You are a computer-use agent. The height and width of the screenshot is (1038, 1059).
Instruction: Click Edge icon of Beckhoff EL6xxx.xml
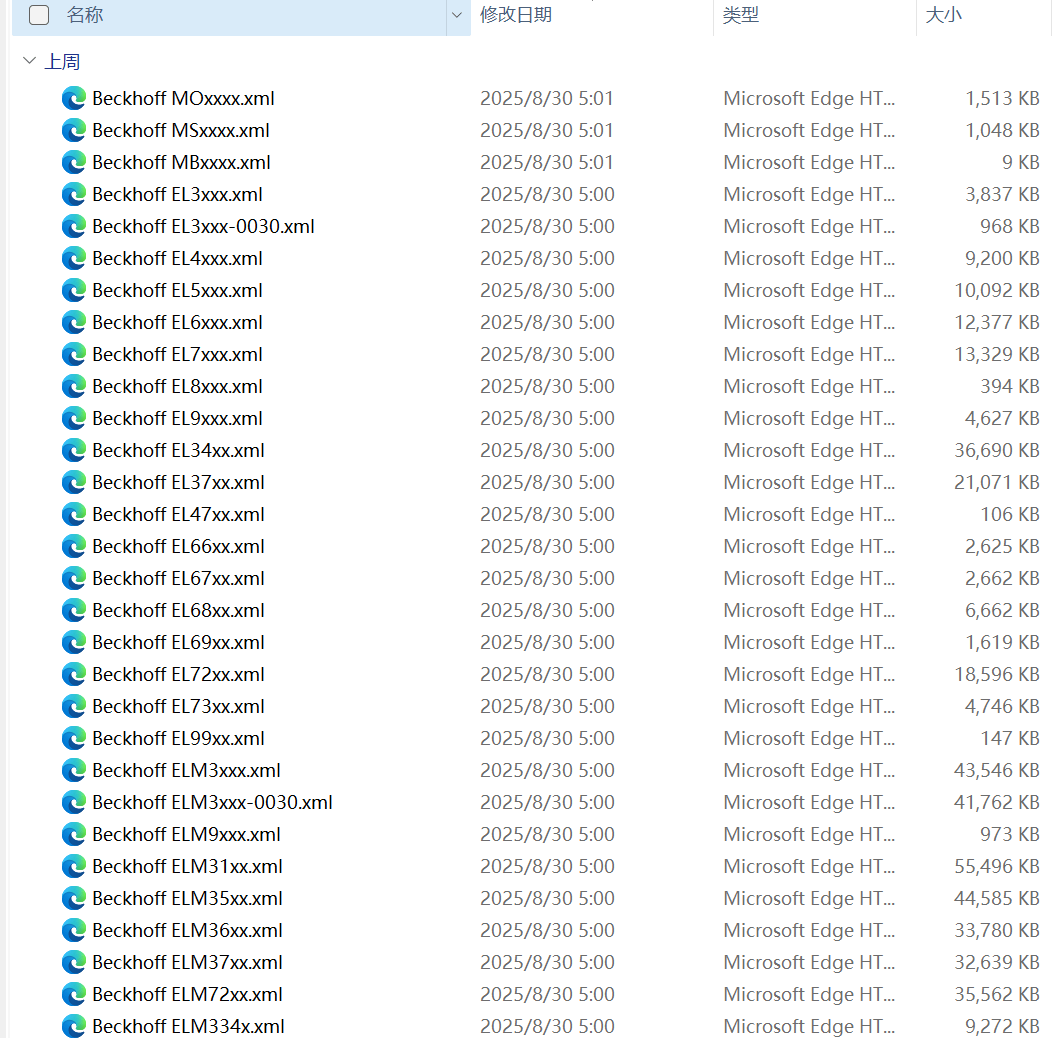tap(74, 323)
